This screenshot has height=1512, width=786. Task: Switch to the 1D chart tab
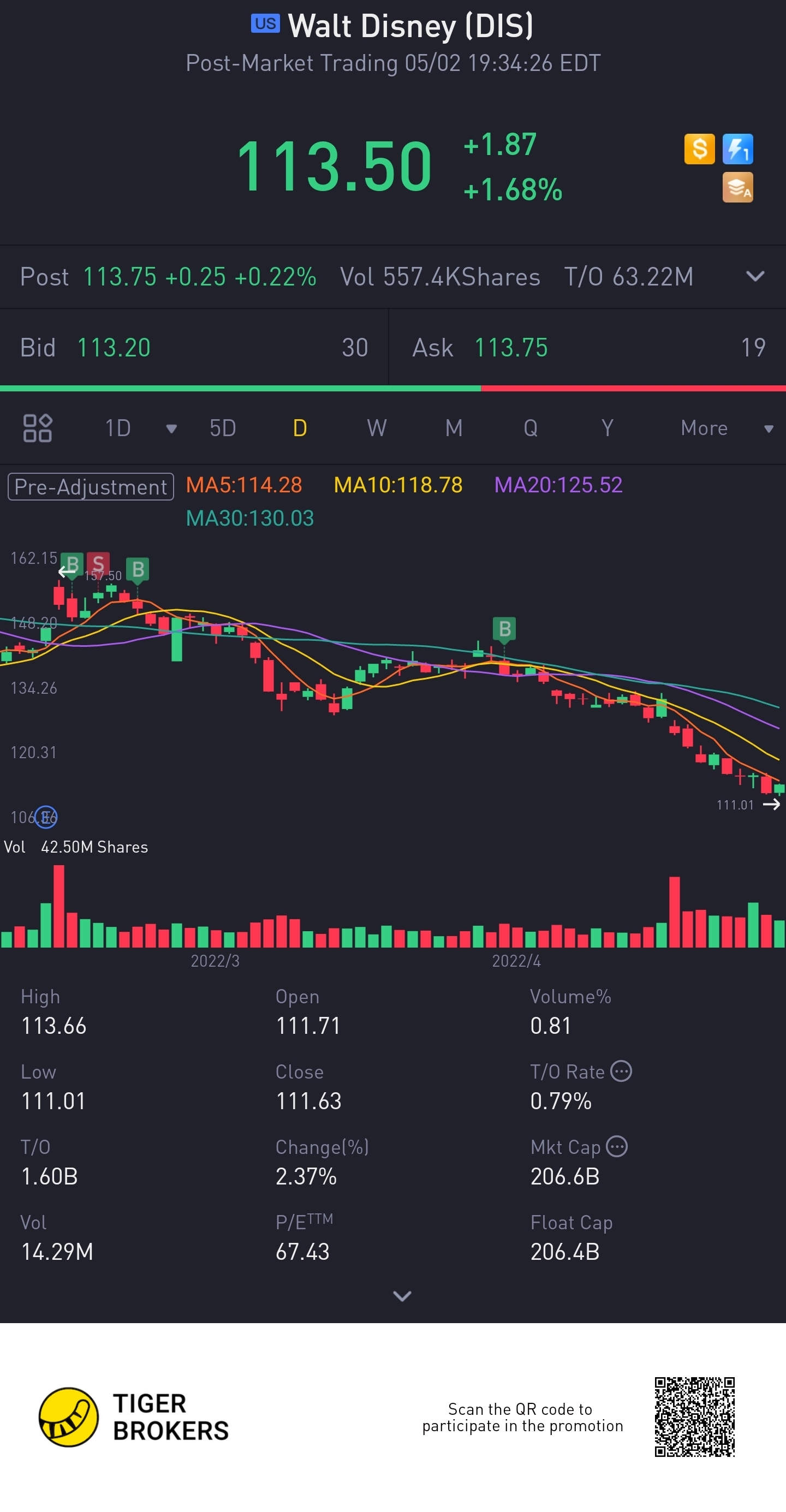(118, 428)
